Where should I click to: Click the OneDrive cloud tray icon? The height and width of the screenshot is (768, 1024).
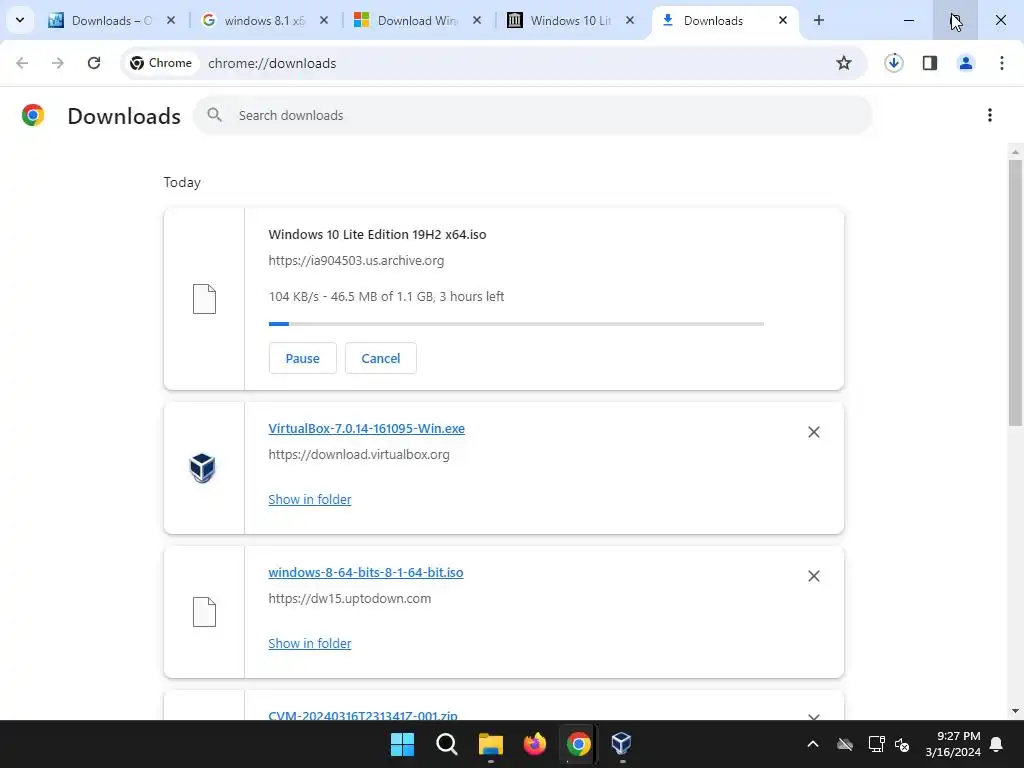point(845,744)
